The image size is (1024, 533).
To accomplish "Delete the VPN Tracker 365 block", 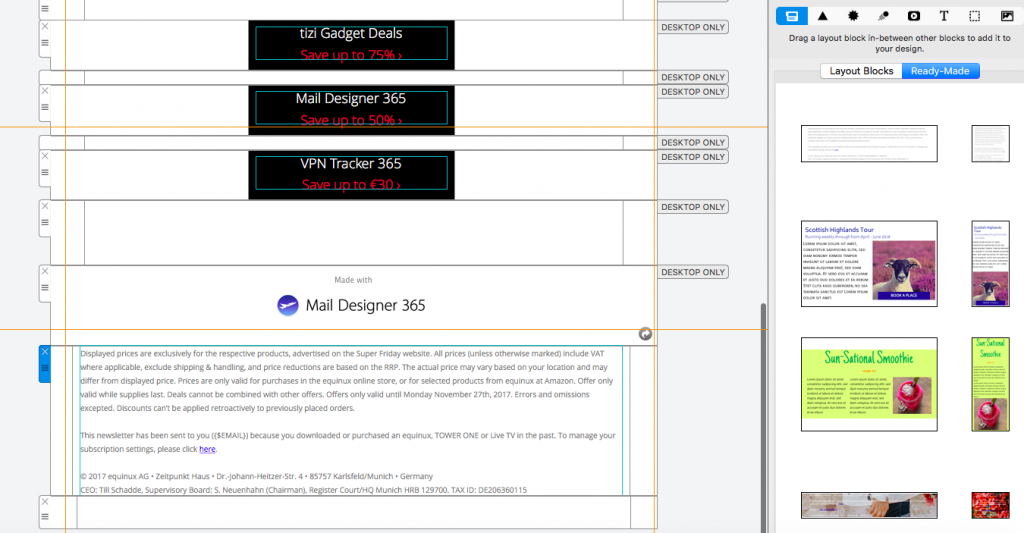I will click(45, 156).
